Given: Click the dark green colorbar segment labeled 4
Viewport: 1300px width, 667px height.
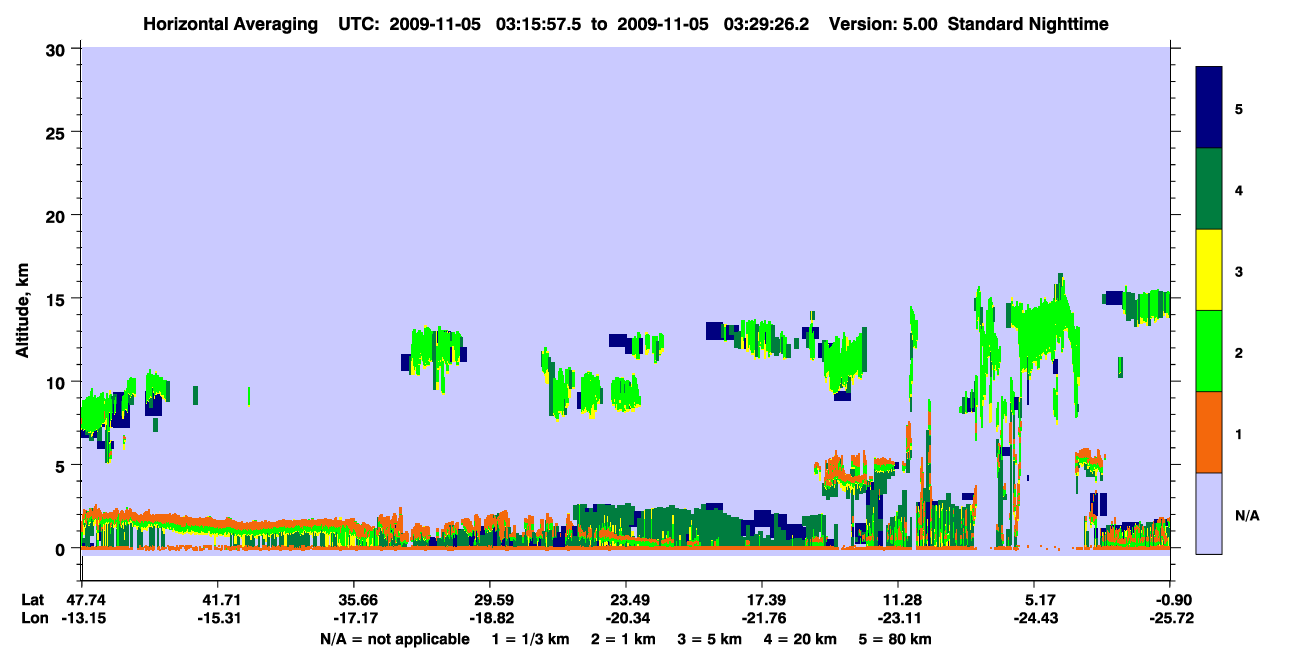Looking at the screenshot, I should point(1209,189).
